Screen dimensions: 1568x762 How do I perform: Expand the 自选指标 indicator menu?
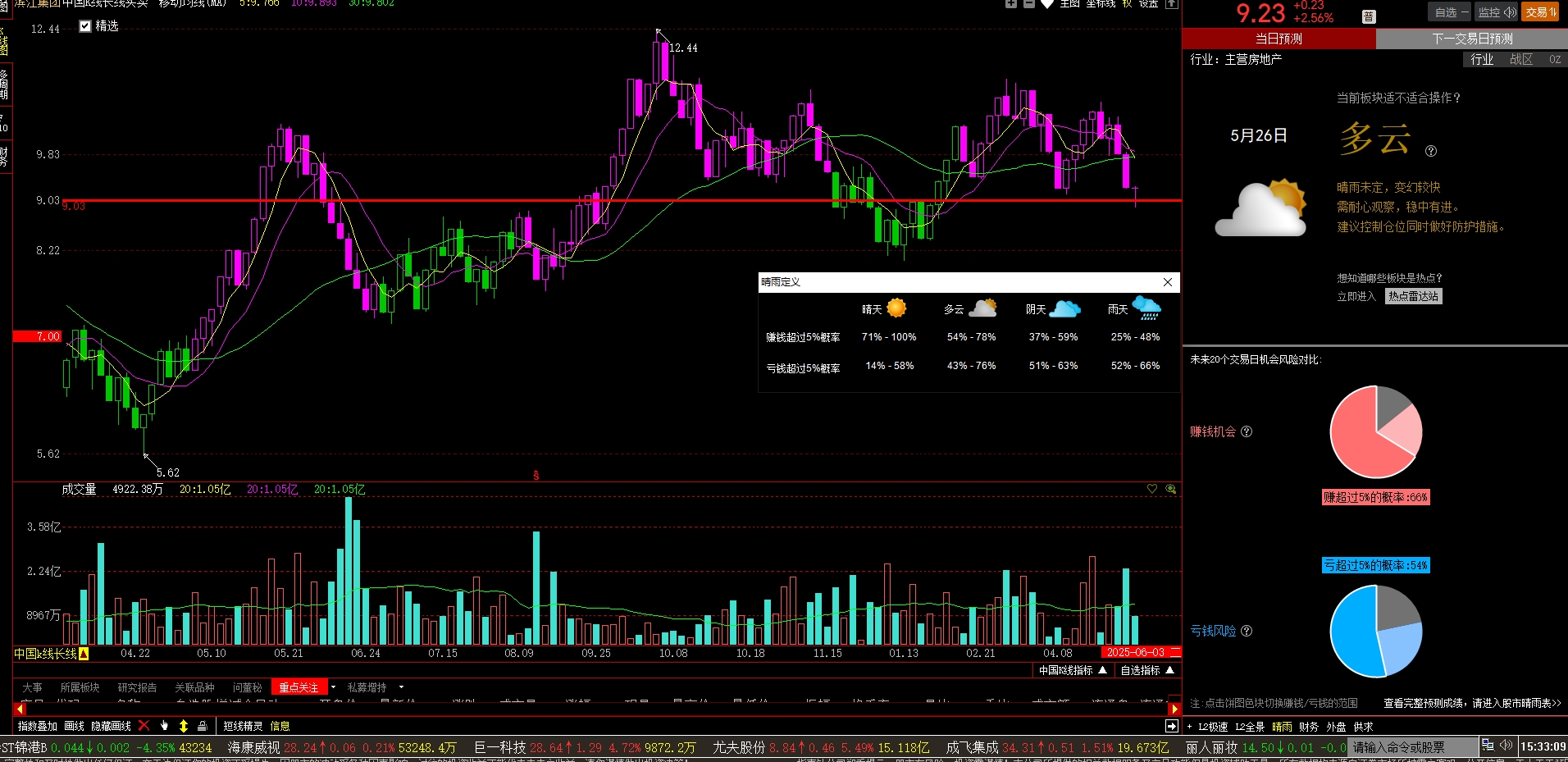[x=1147, y=670]
